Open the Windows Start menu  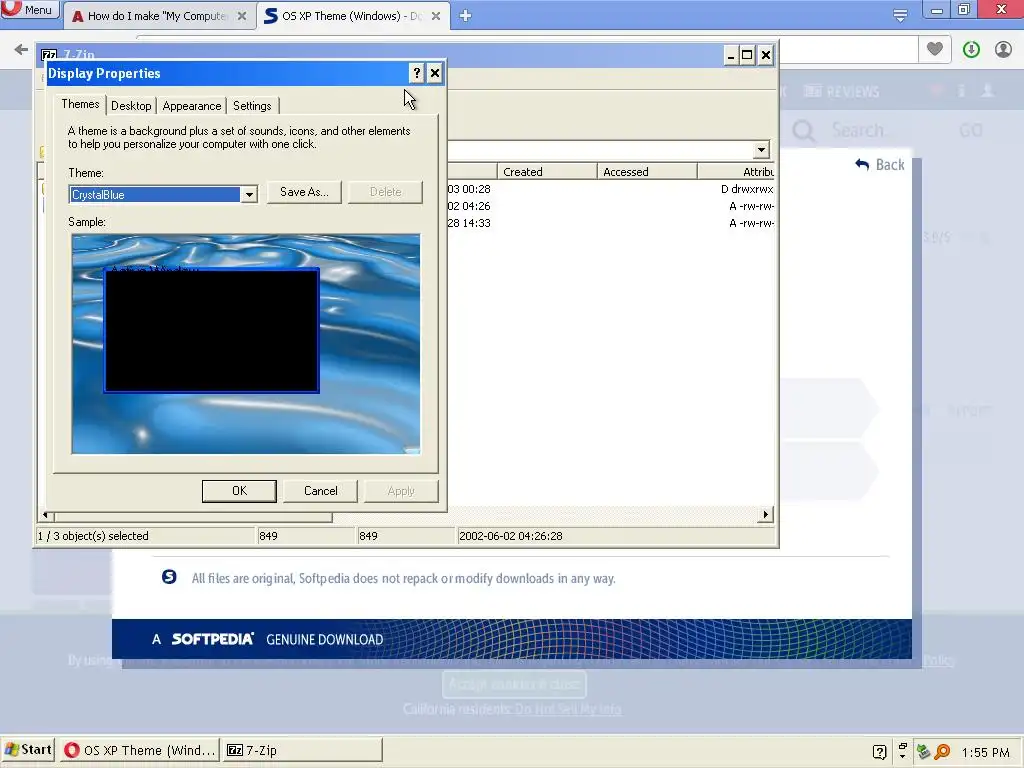tap(27, 750)
